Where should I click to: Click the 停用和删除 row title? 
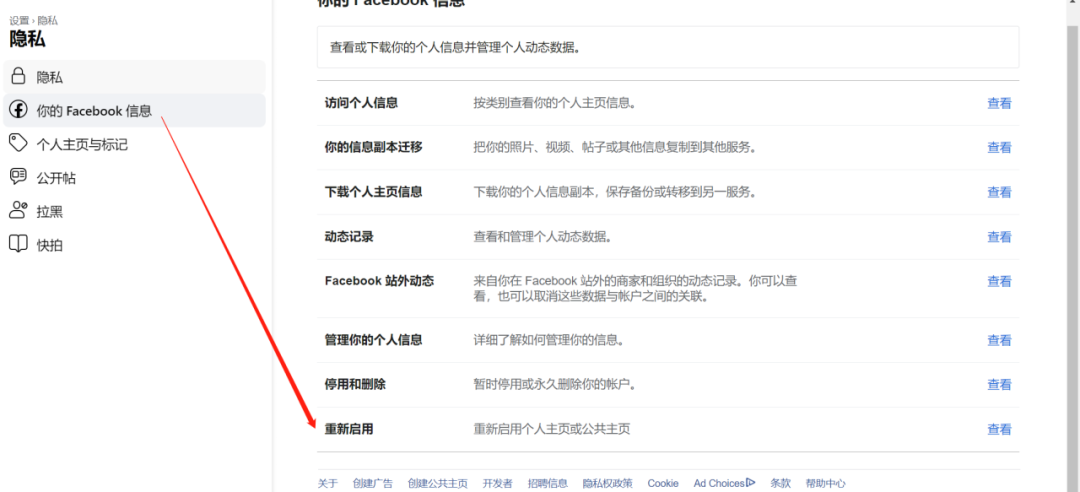point(355,385)
